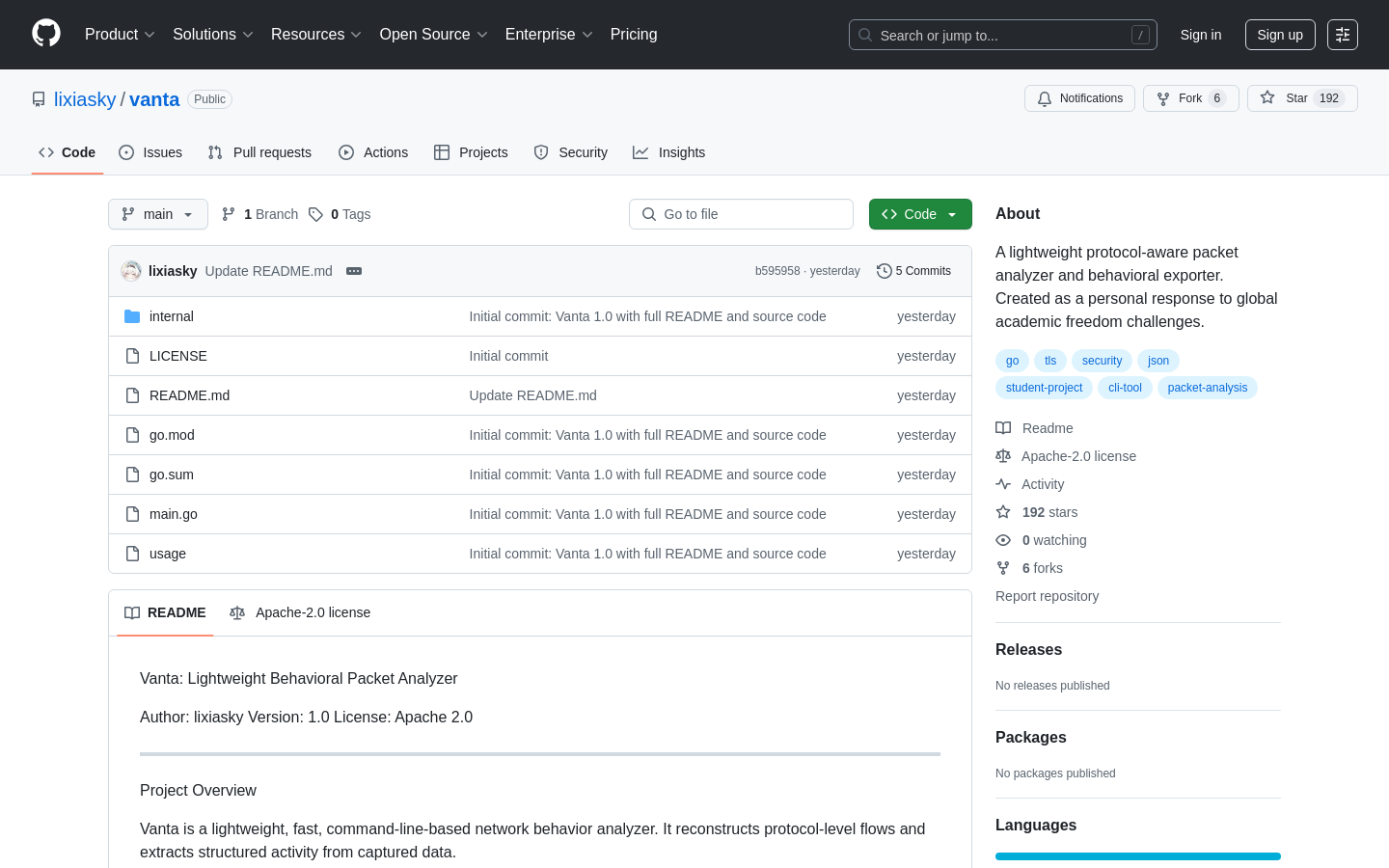Select the go topic tag
The height and width of the screenshot is (868, 1389).
tap(1012, 361)
